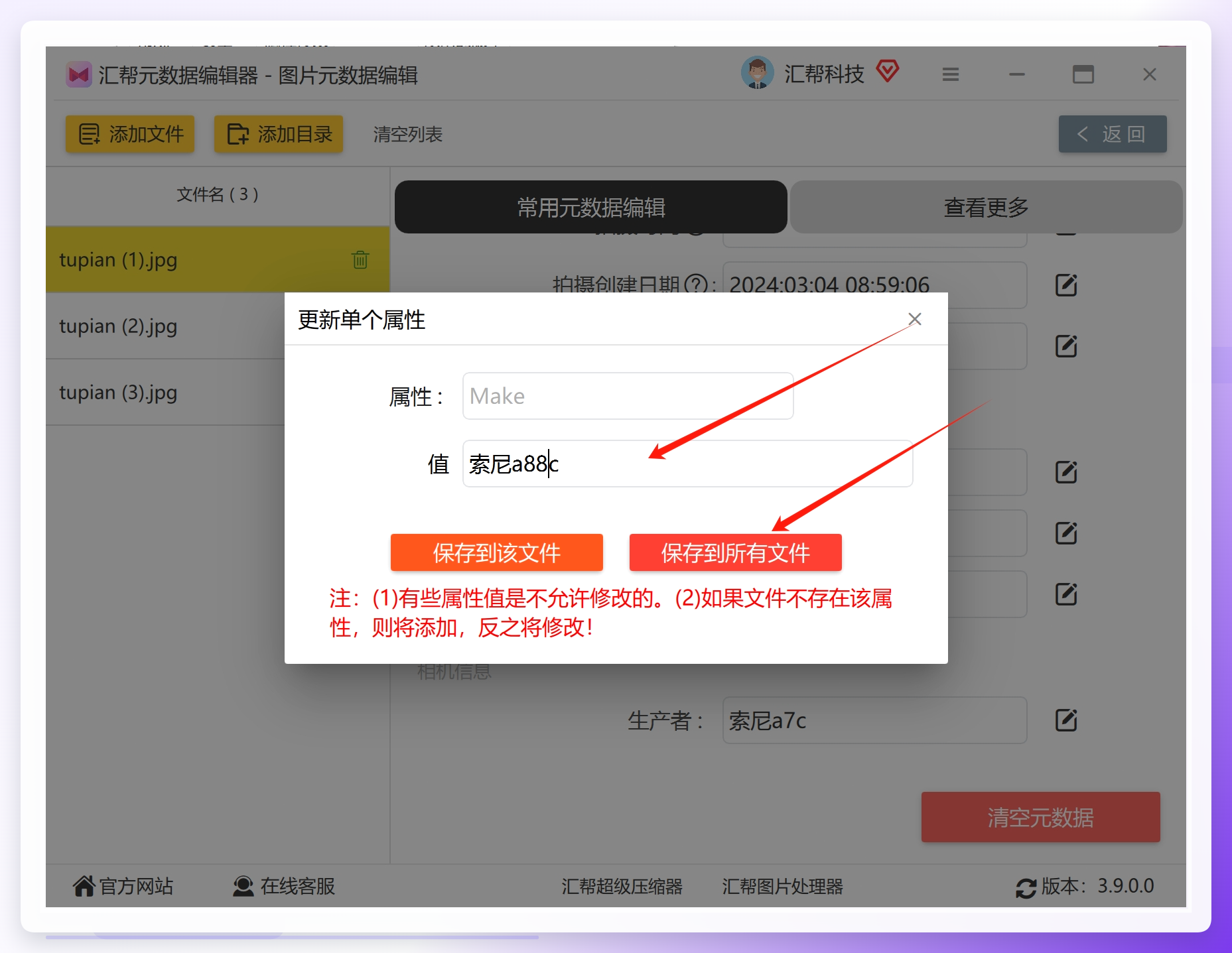1232x953 pixels.
Task: Delete tupian (1).jpg using trash icon
Action: (x=360, y=260)
